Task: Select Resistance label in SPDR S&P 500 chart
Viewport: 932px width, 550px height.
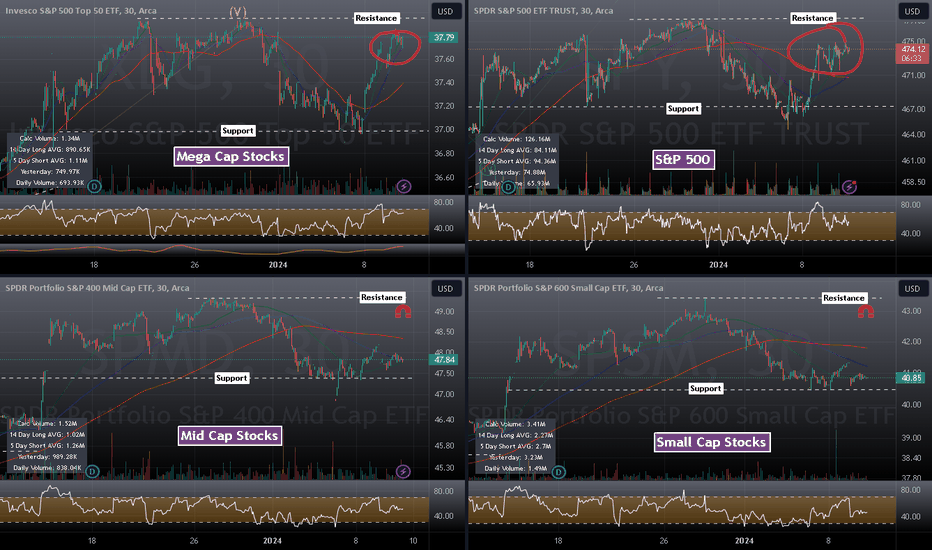Action: [813, 18]
